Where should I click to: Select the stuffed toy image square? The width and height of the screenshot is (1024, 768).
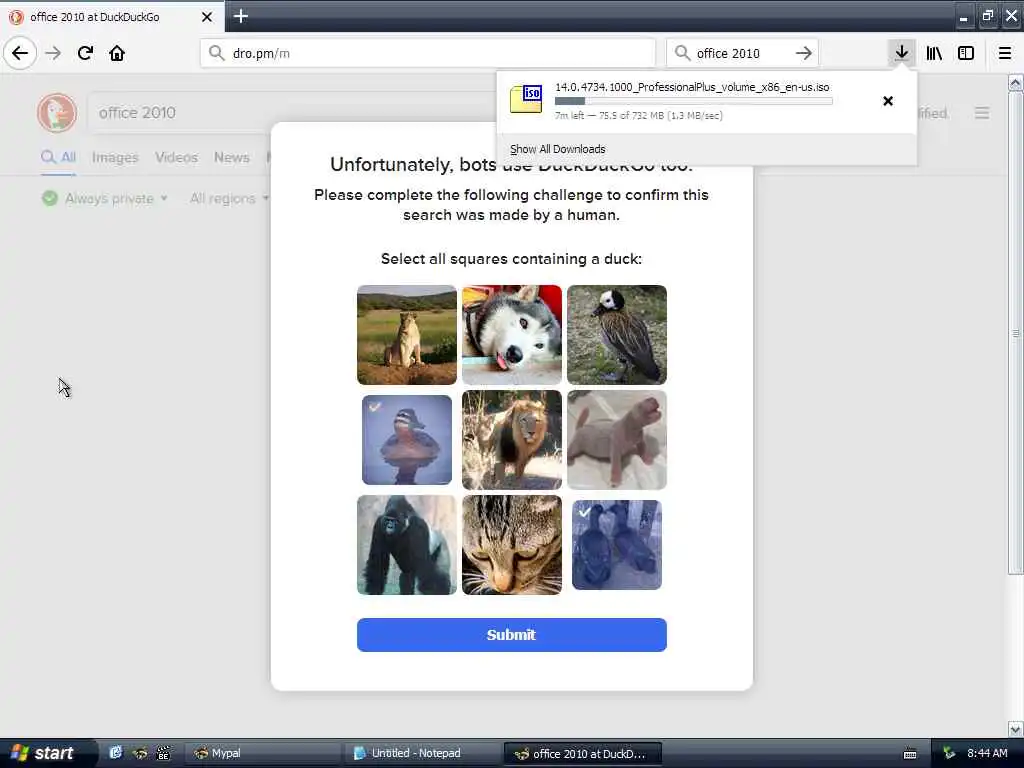616,440
